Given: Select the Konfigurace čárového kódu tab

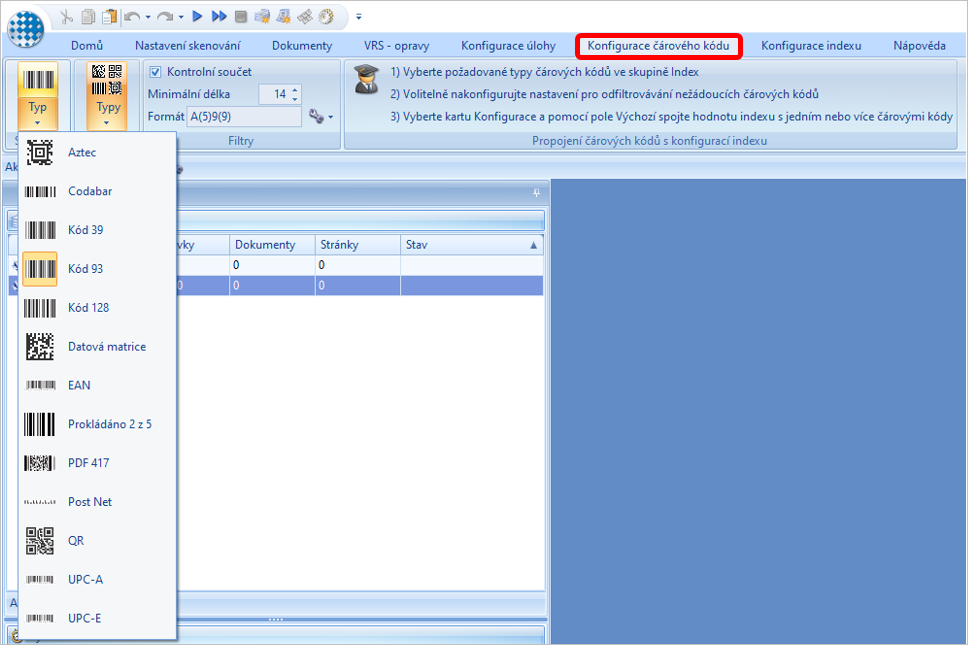Looking at the screenshot, I should tap(658, 46).
